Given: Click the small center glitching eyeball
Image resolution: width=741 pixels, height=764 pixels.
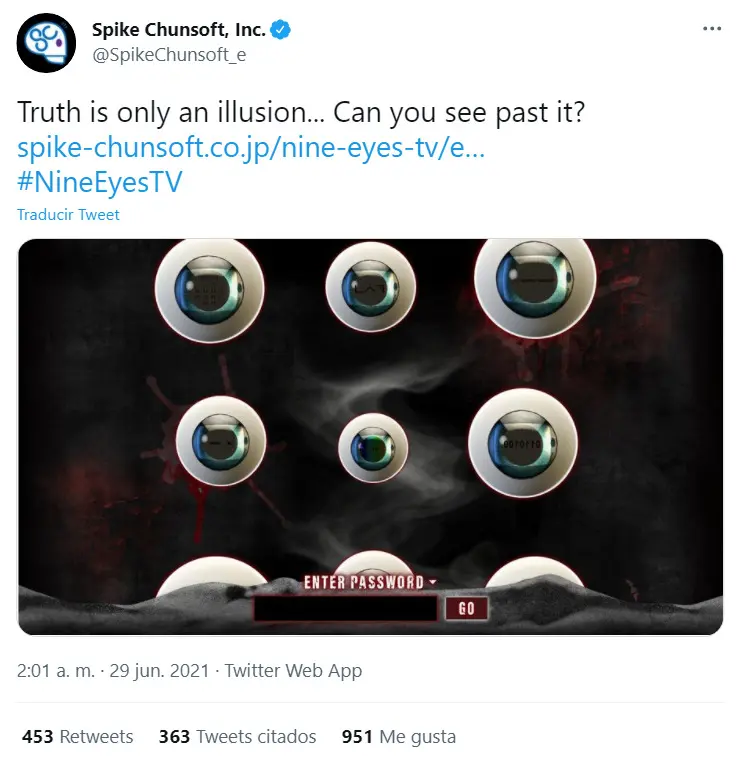Looking at the screenshot, I should click(373, 448).
